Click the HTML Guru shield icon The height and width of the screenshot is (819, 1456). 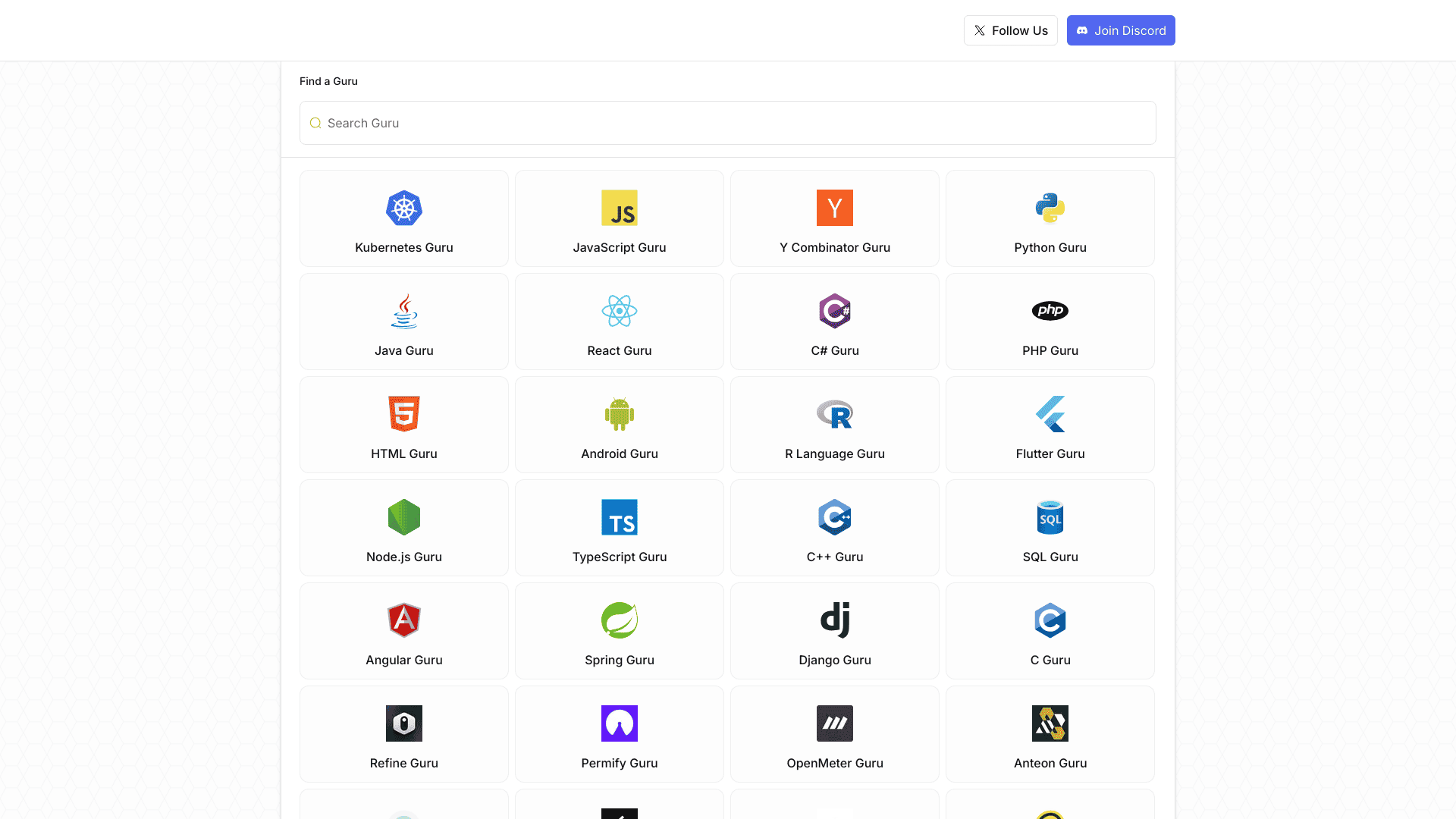point(403,414)
